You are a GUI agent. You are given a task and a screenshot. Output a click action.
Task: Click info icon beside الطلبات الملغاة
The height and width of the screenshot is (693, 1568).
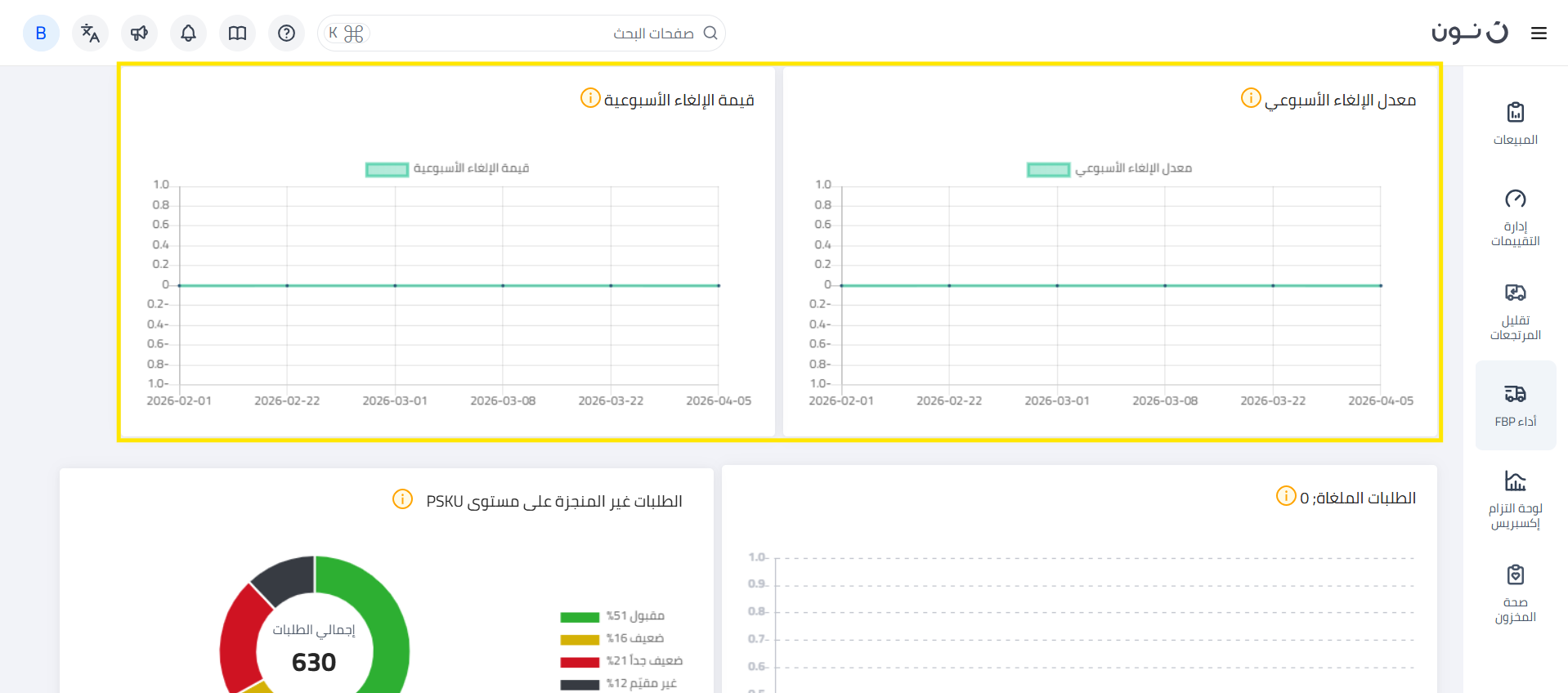pyautogui.click(x=1286, y=496)
